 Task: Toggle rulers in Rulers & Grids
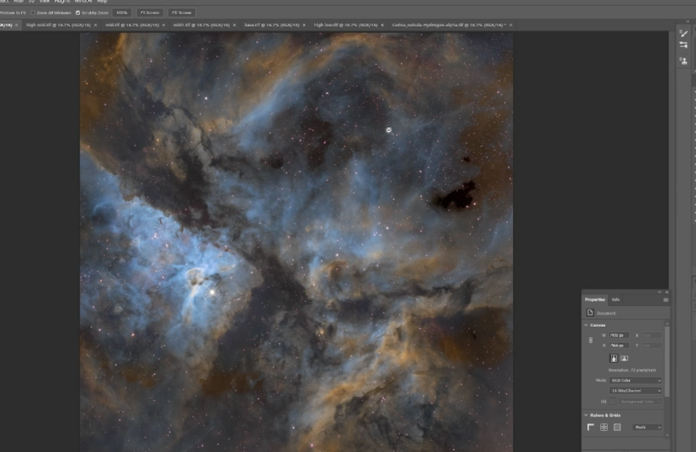click(591, 427)
